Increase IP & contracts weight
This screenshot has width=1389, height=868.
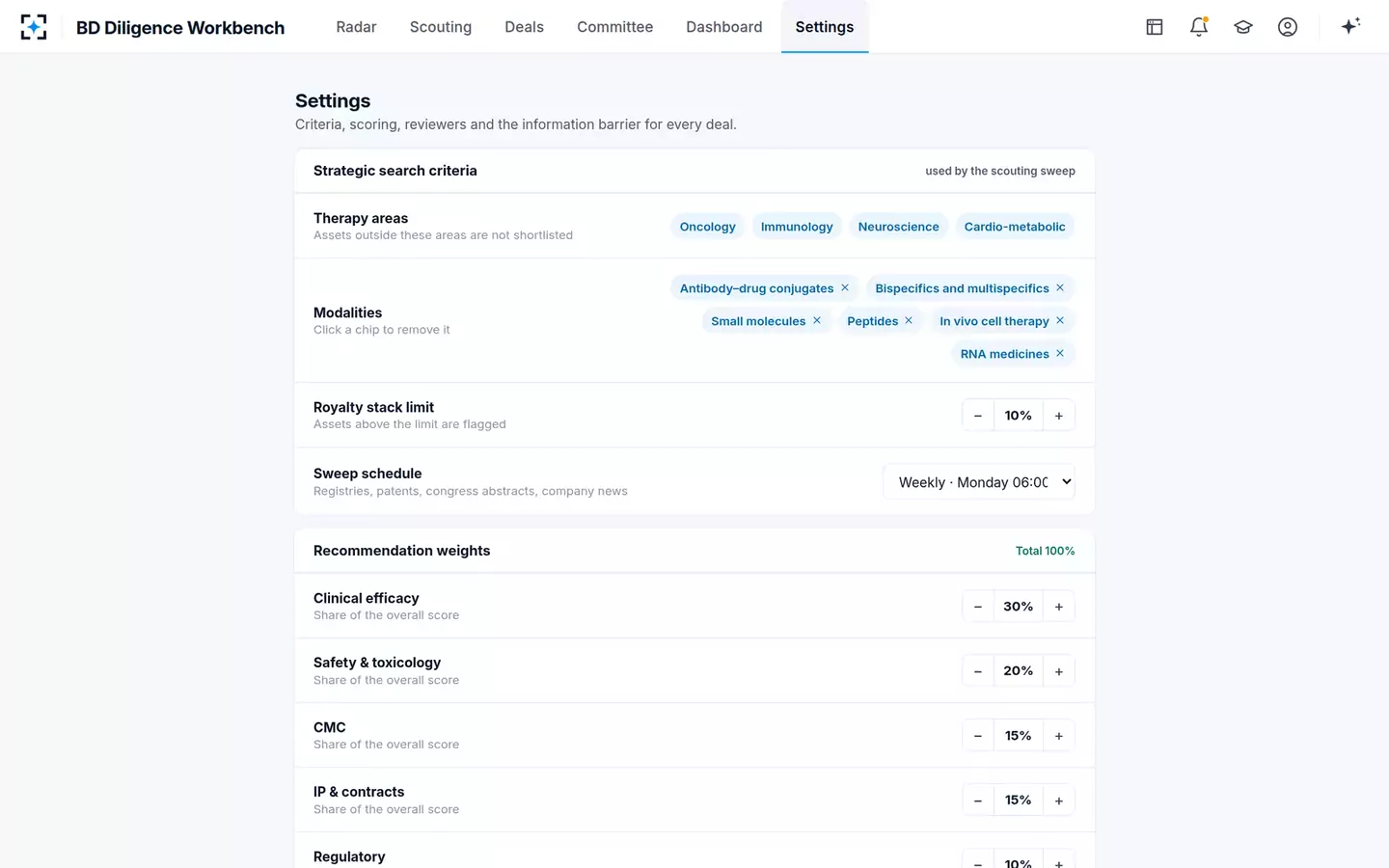click(1059, 800)
